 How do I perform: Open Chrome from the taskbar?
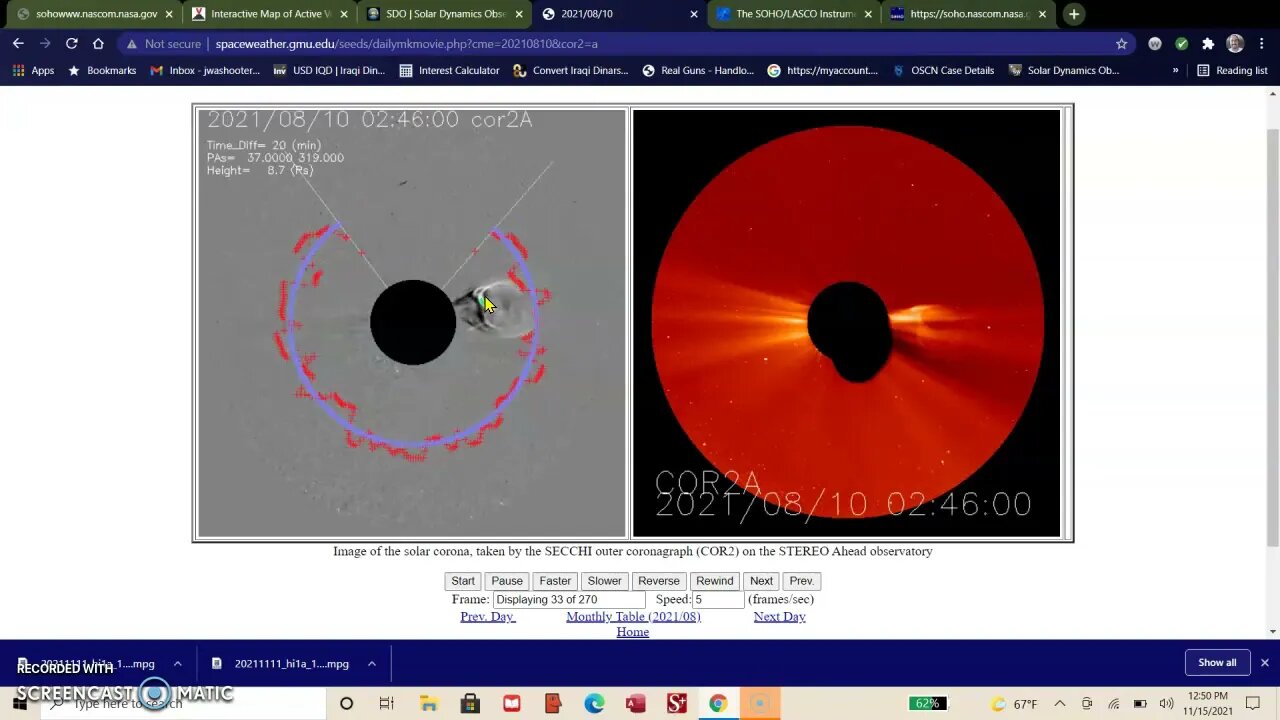pyautogui.click(x=718, y=704)
